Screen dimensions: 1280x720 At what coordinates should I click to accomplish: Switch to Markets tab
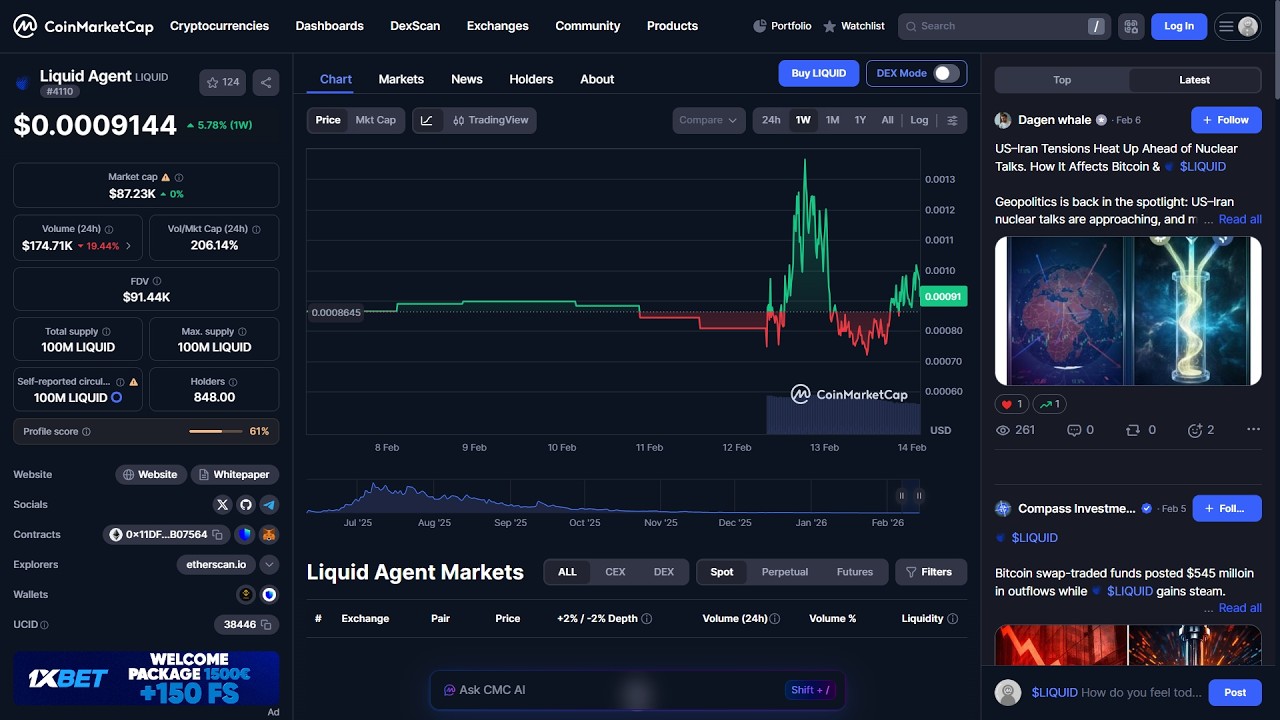[401, 79]
